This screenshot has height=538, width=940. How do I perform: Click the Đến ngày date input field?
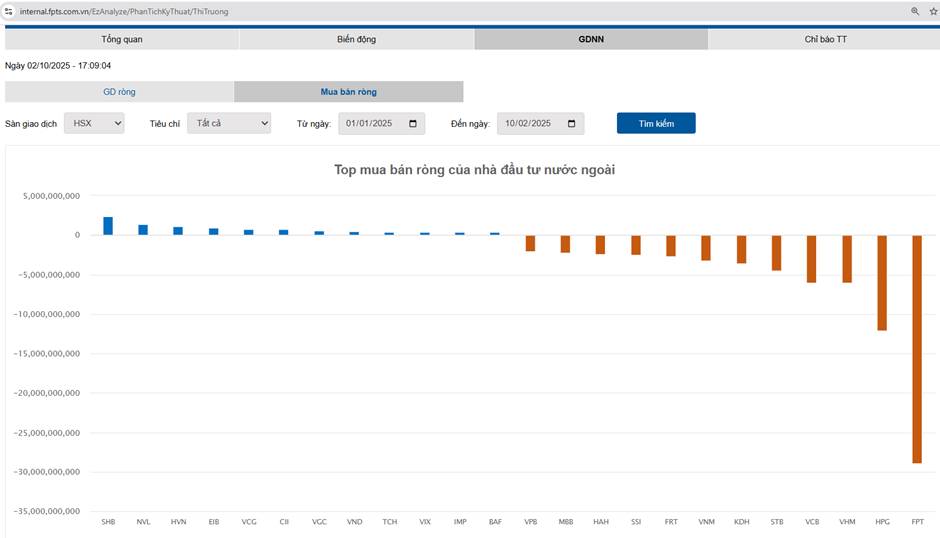529,123
